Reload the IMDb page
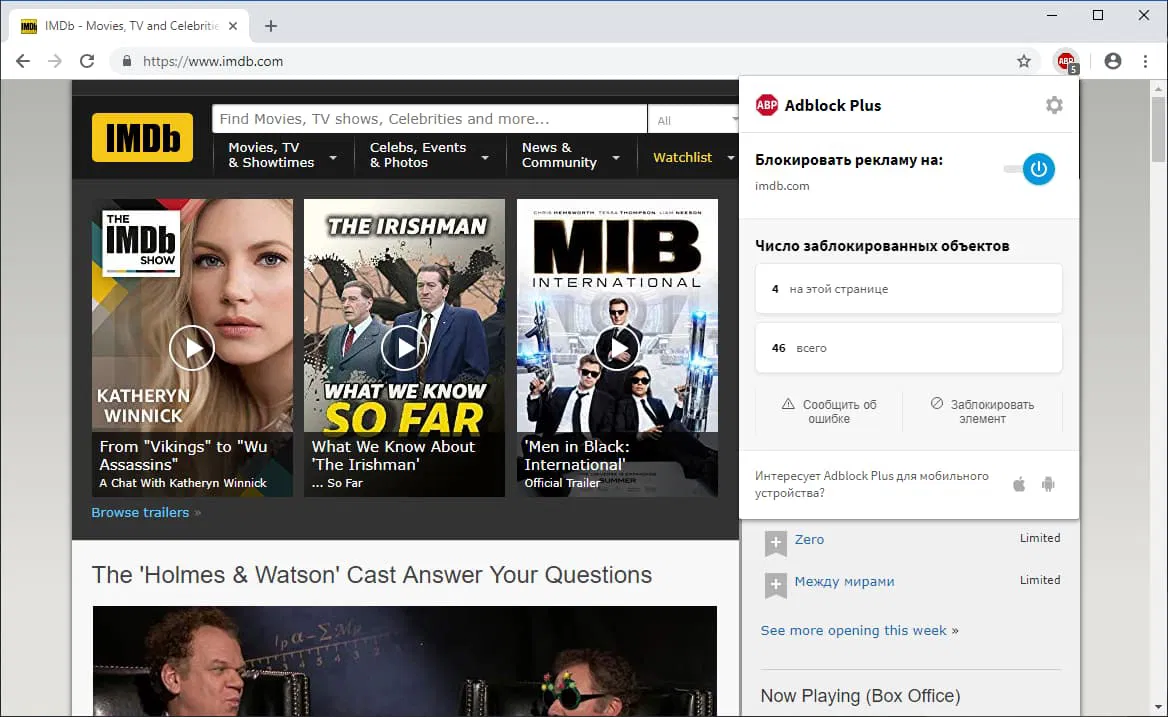The image size is (1168, 717). tap(87, 61)
